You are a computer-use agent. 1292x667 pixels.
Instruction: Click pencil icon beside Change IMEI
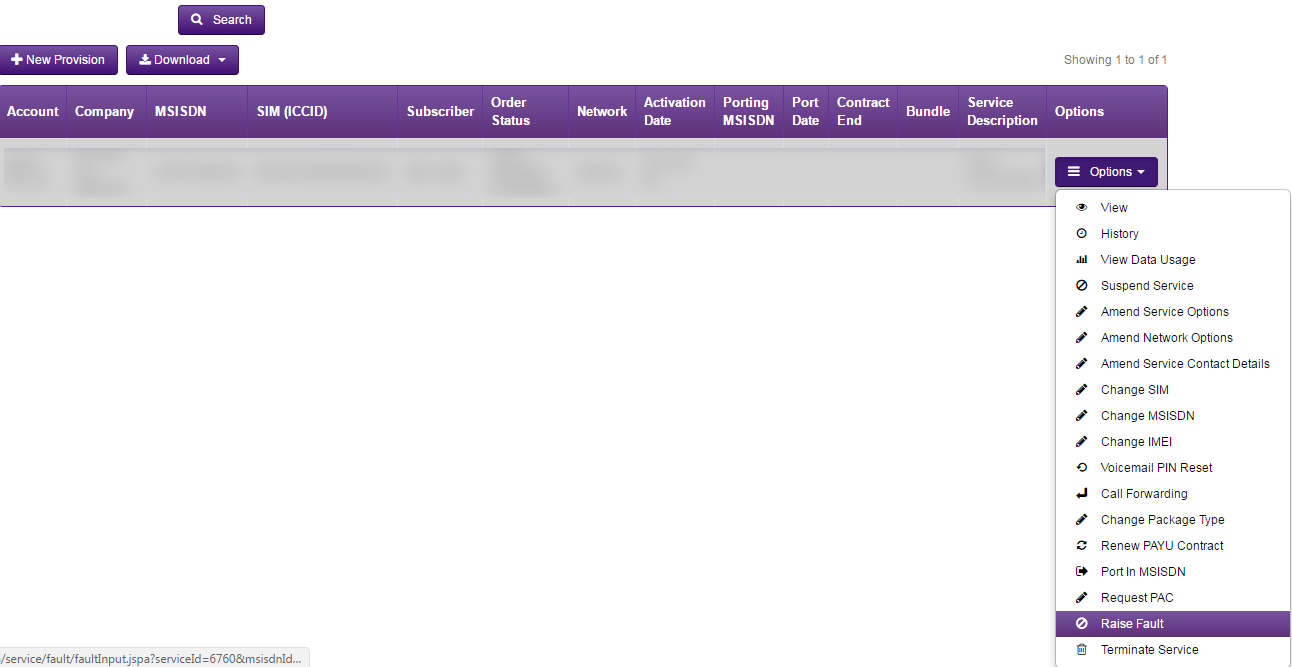click(1081, 442)
